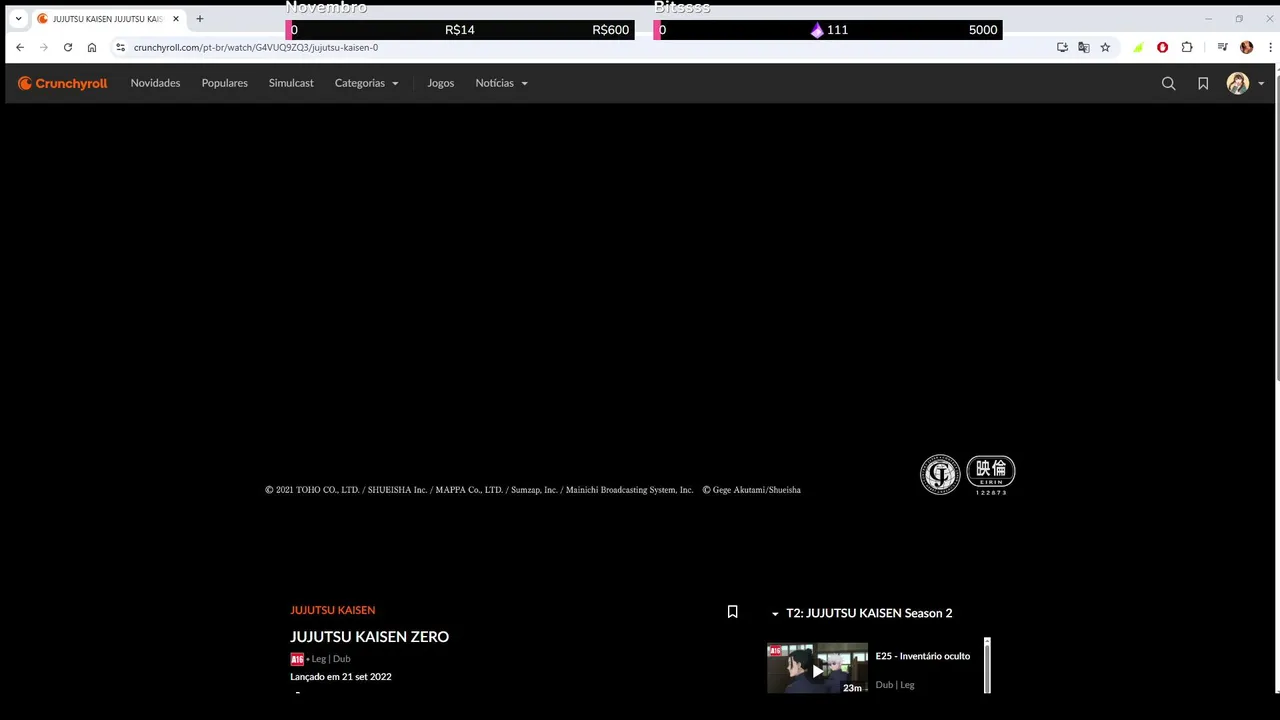
Task: Click the JUJUTSU KAISEN ZERO title
Action: [369, 637]
